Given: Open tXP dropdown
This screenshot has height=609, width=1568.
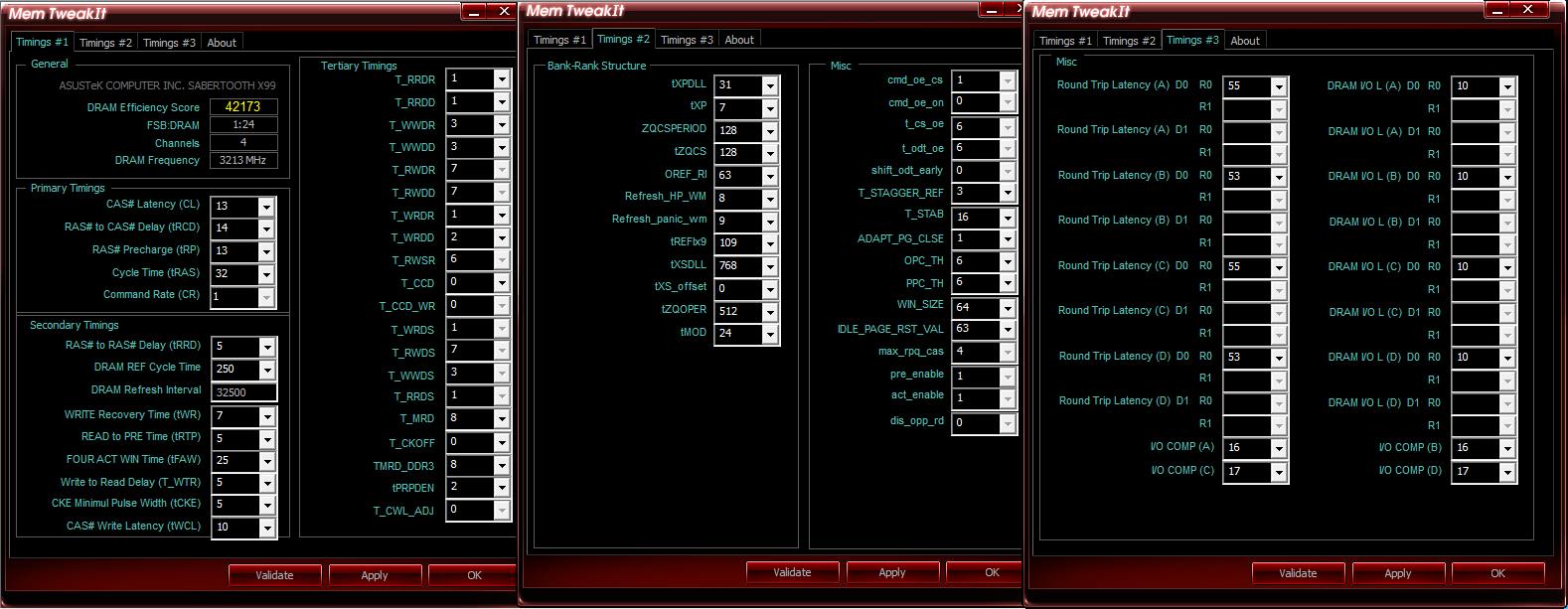Looking at the screenshot, I should 770,108.
